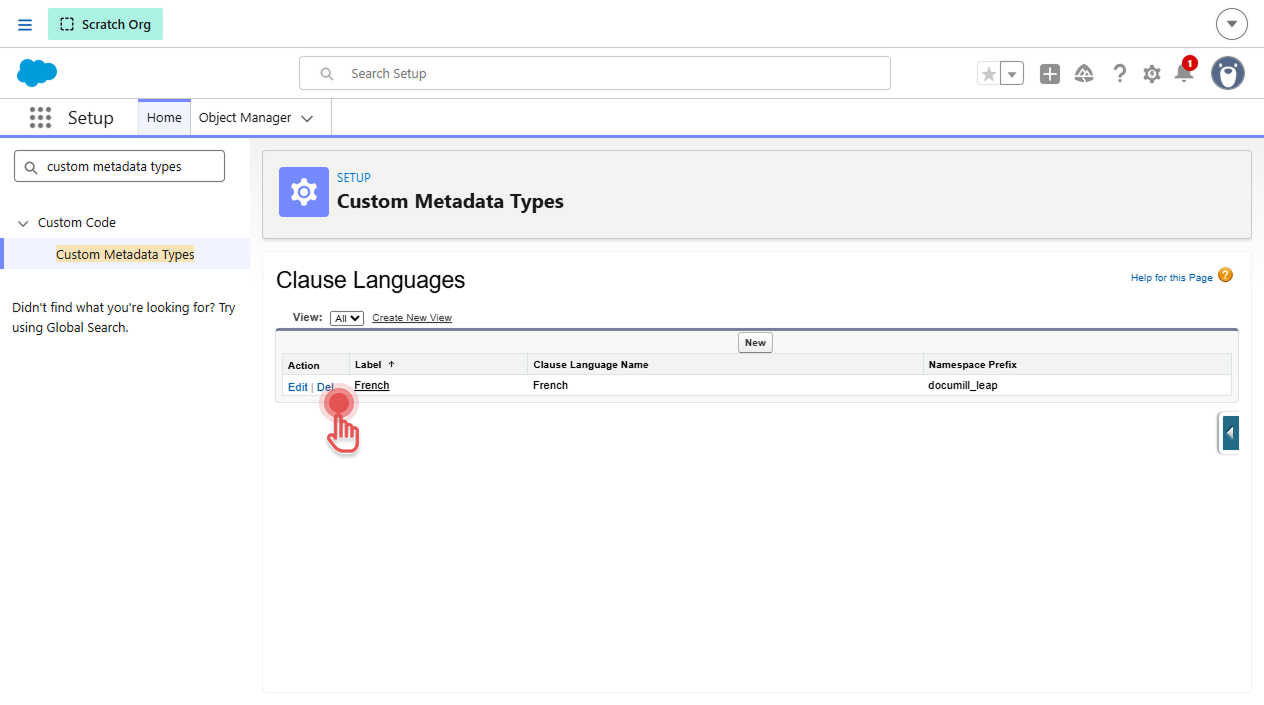Open the App Launcher grid icon
The image size is (1264, 705).
pos(40,118)
